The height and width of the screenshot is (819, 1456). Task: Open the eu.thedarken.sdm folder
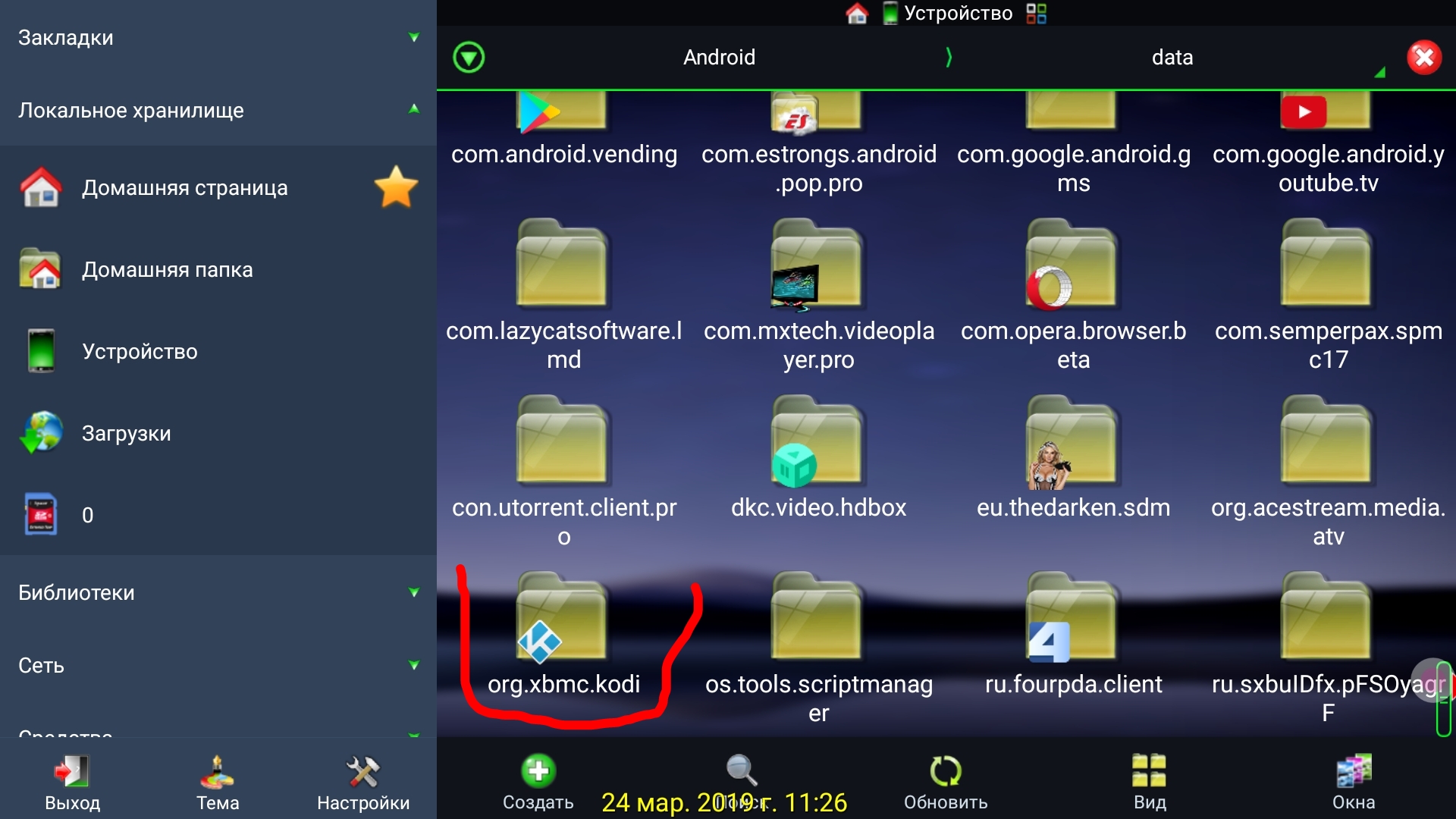tap(1074, 458)
